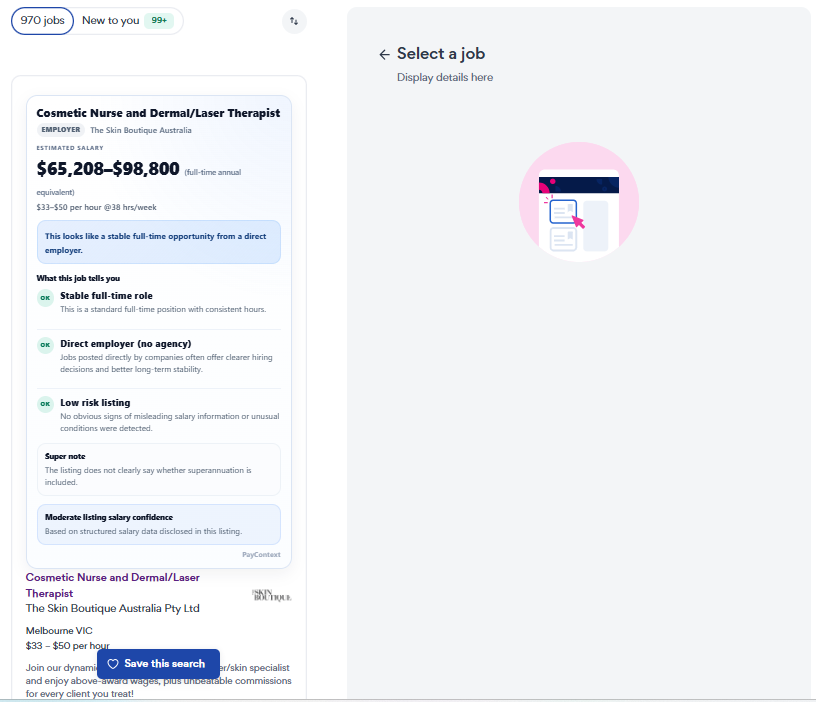Screen dimensions: 816x702
Task: Click the stable full-time opportunity summary banner
Action: click(158, 241)
